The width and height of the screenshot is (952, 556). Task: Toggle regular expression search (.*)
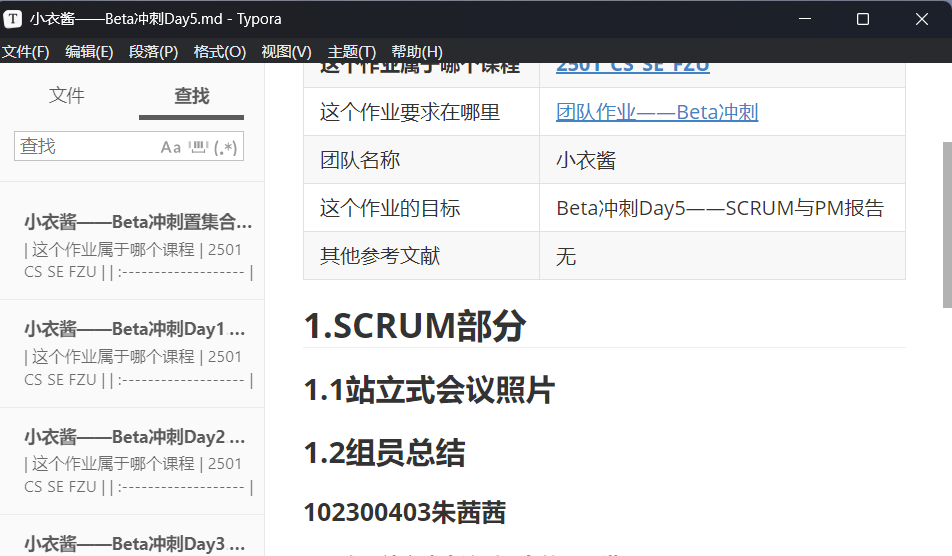click(x=225, y=147)
